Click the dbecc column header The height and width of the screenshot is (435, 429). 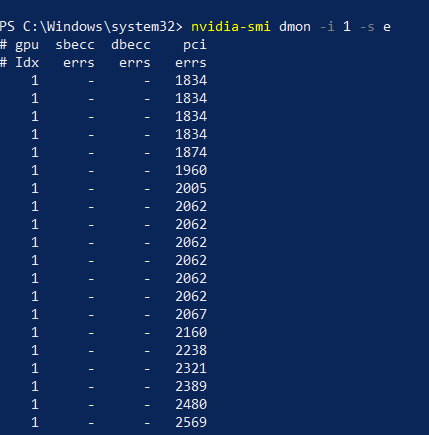[x=131, y=45]
